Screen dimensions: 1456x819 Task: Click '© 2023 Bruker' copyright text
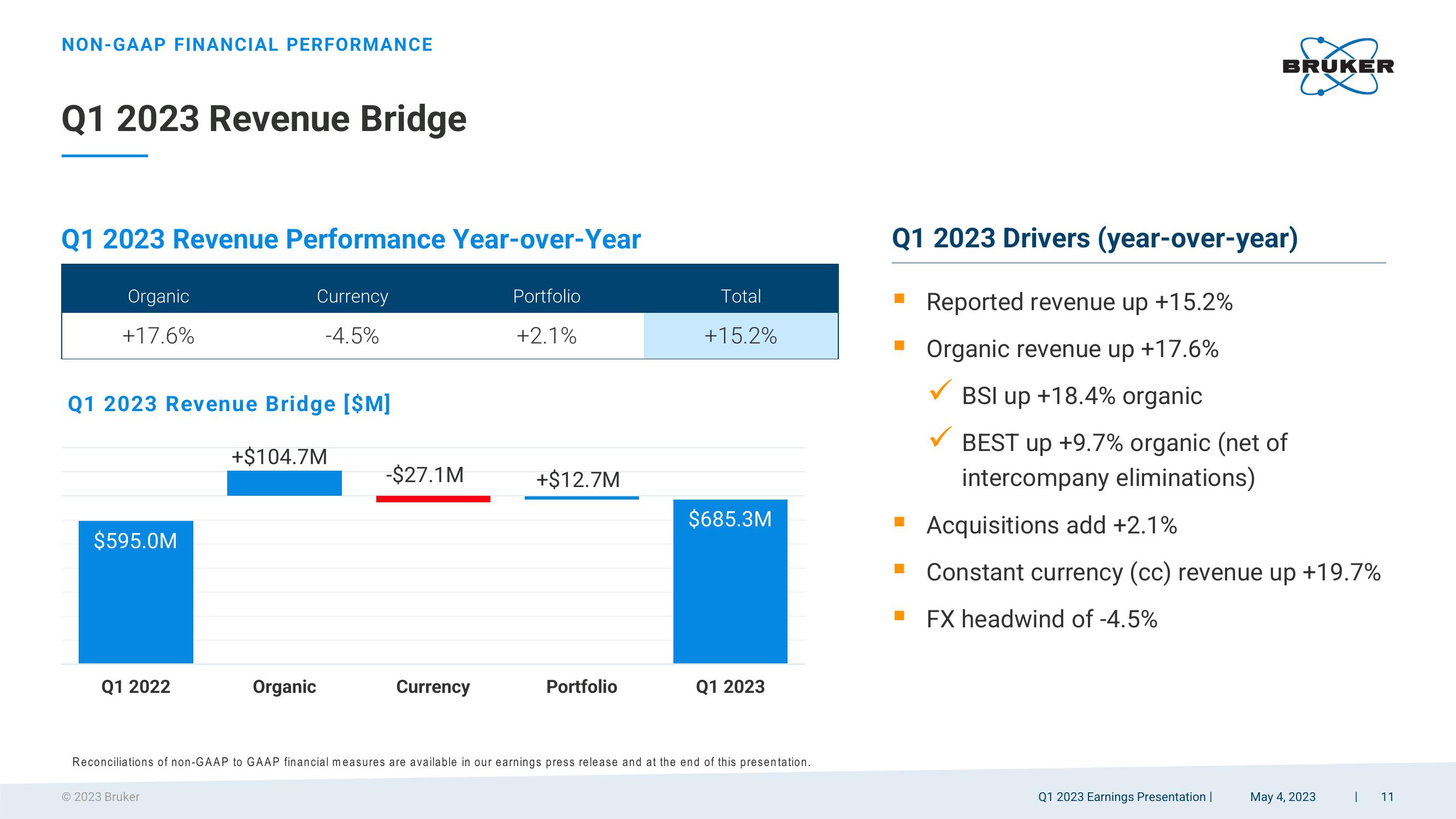[100, 797]
